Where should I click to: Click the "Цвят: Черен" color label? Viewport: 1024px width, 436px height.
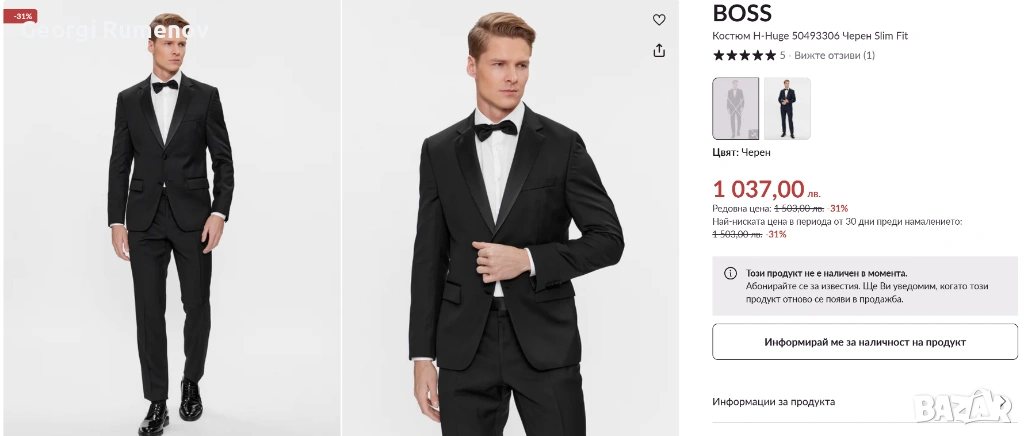[741, 152]
